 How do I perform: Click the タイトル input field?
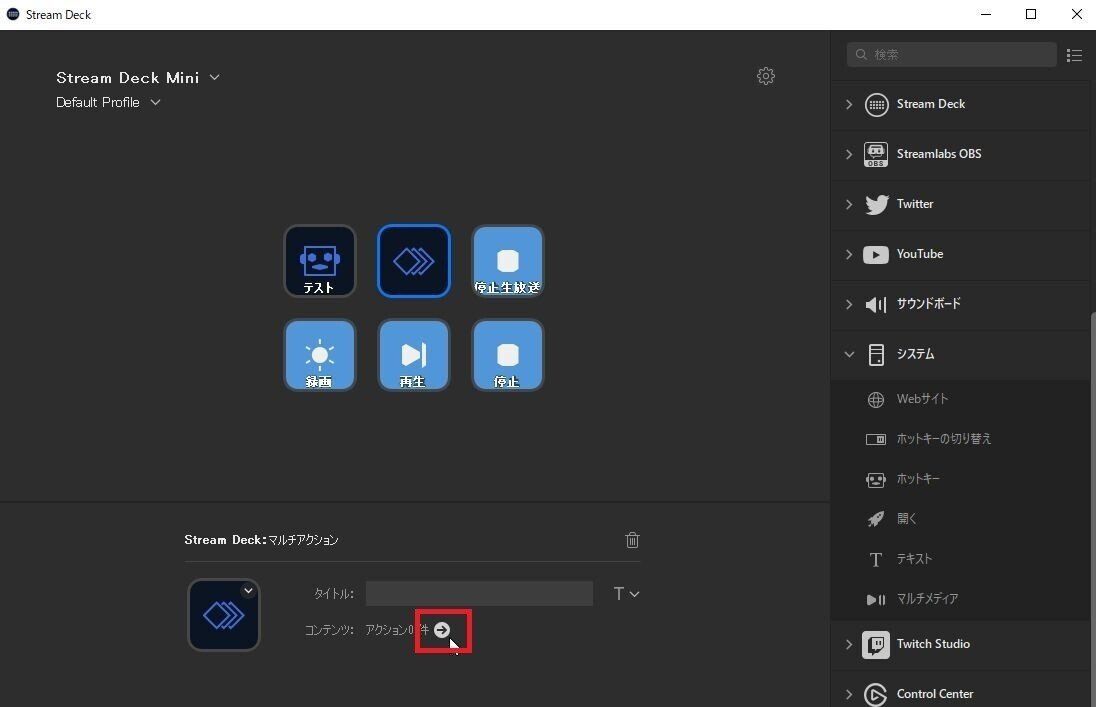click(x=479, y=594)
